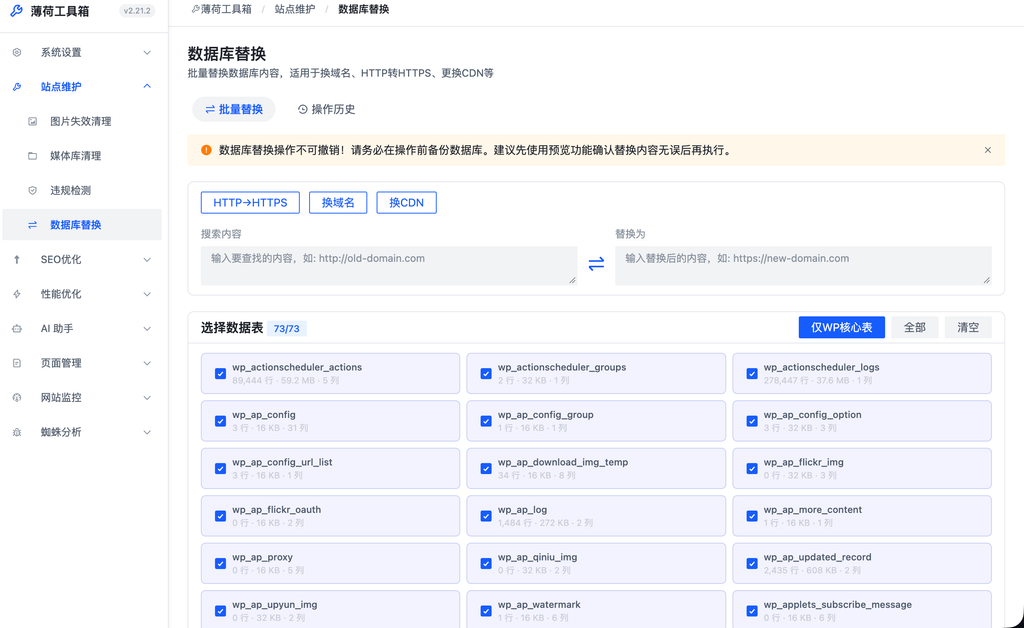1024x628 pixels.
Task: Click the 蜘蛛分析 bug icon
Action: [17, 433]
